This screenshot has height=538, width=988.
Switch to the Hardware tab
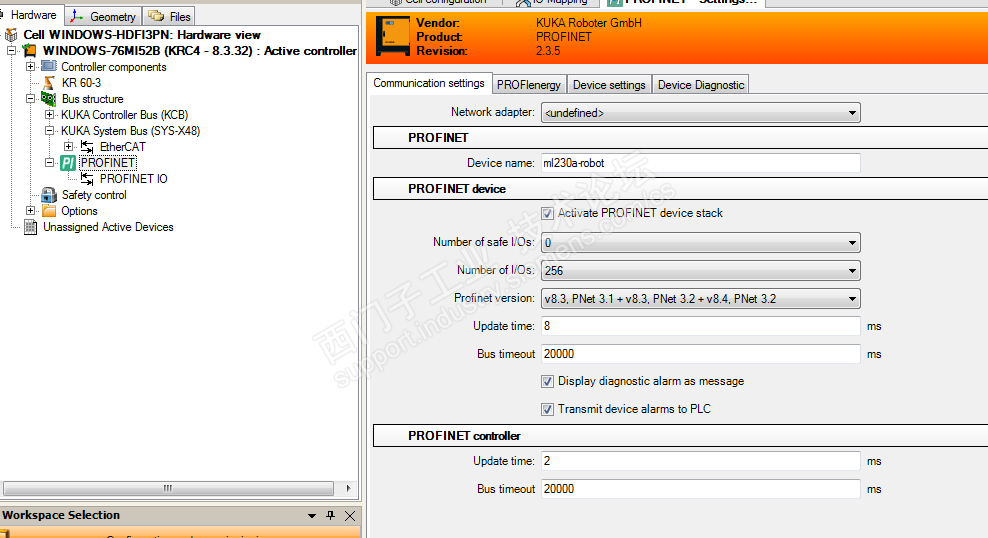point(30,15)
